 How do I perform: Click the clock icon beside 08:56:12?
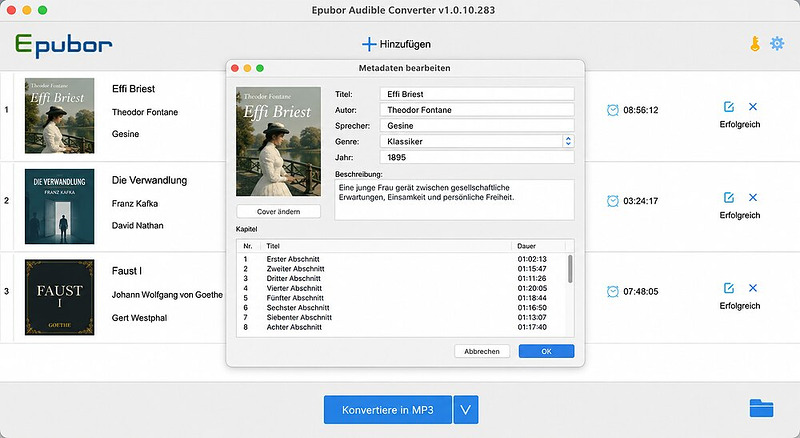click(x=612, y=110)
